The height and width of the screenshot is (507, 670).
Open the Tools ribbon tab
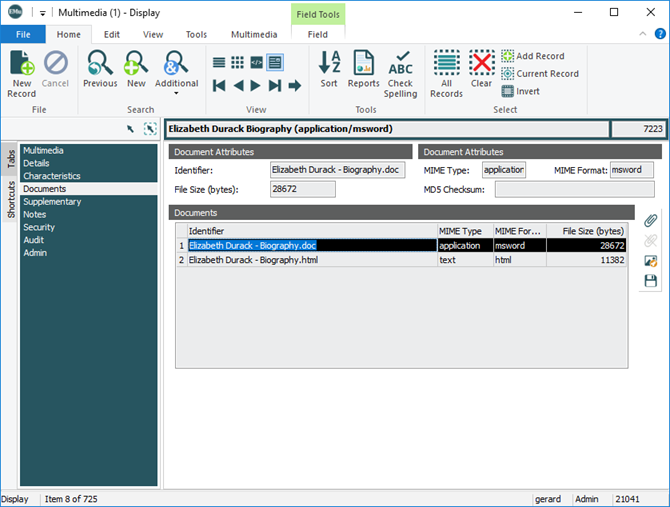(x=196, y=34)
